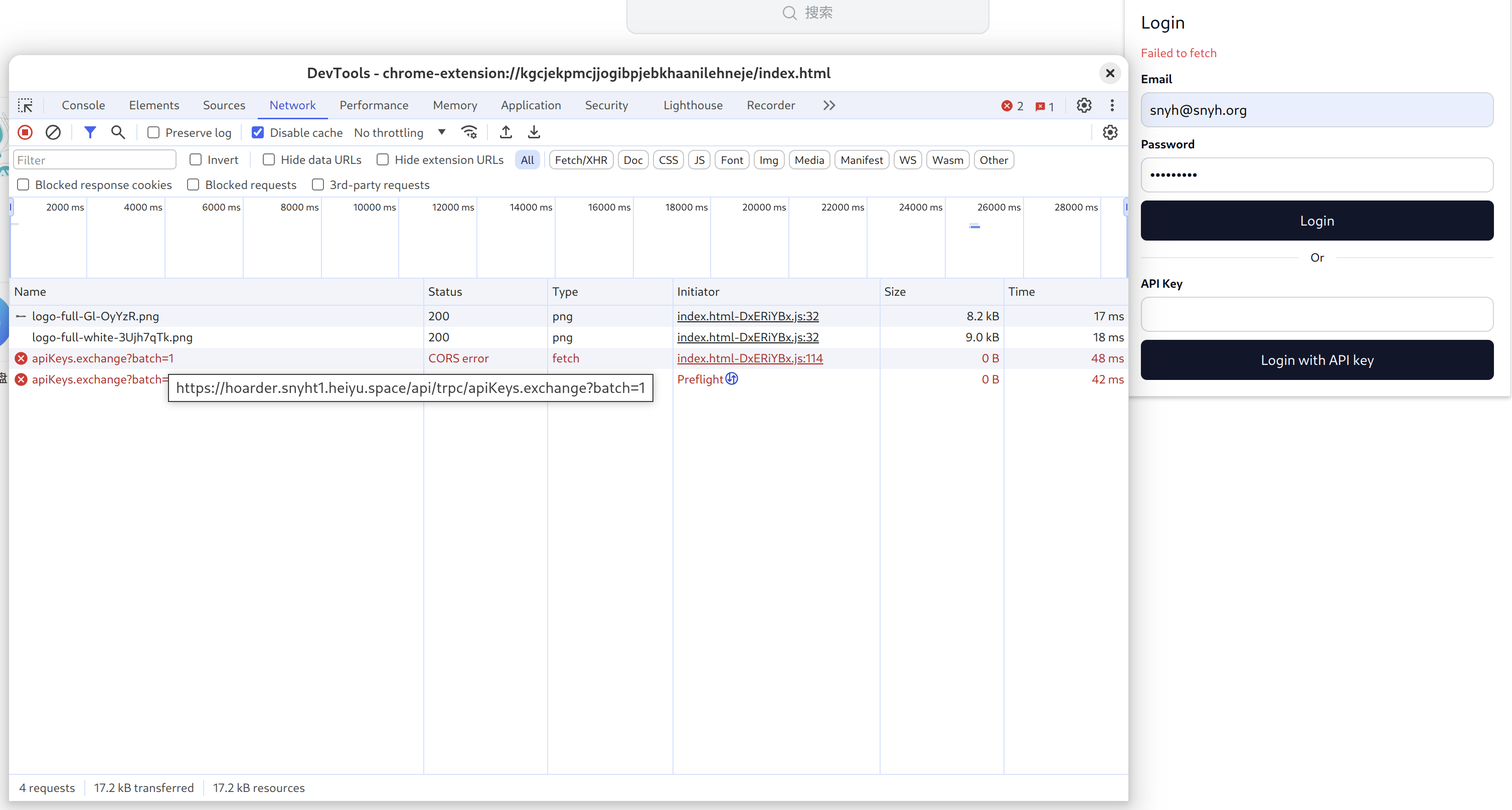Expand more DevTools tabs chevron
The image size is (1512, 810).
(829, 106)
